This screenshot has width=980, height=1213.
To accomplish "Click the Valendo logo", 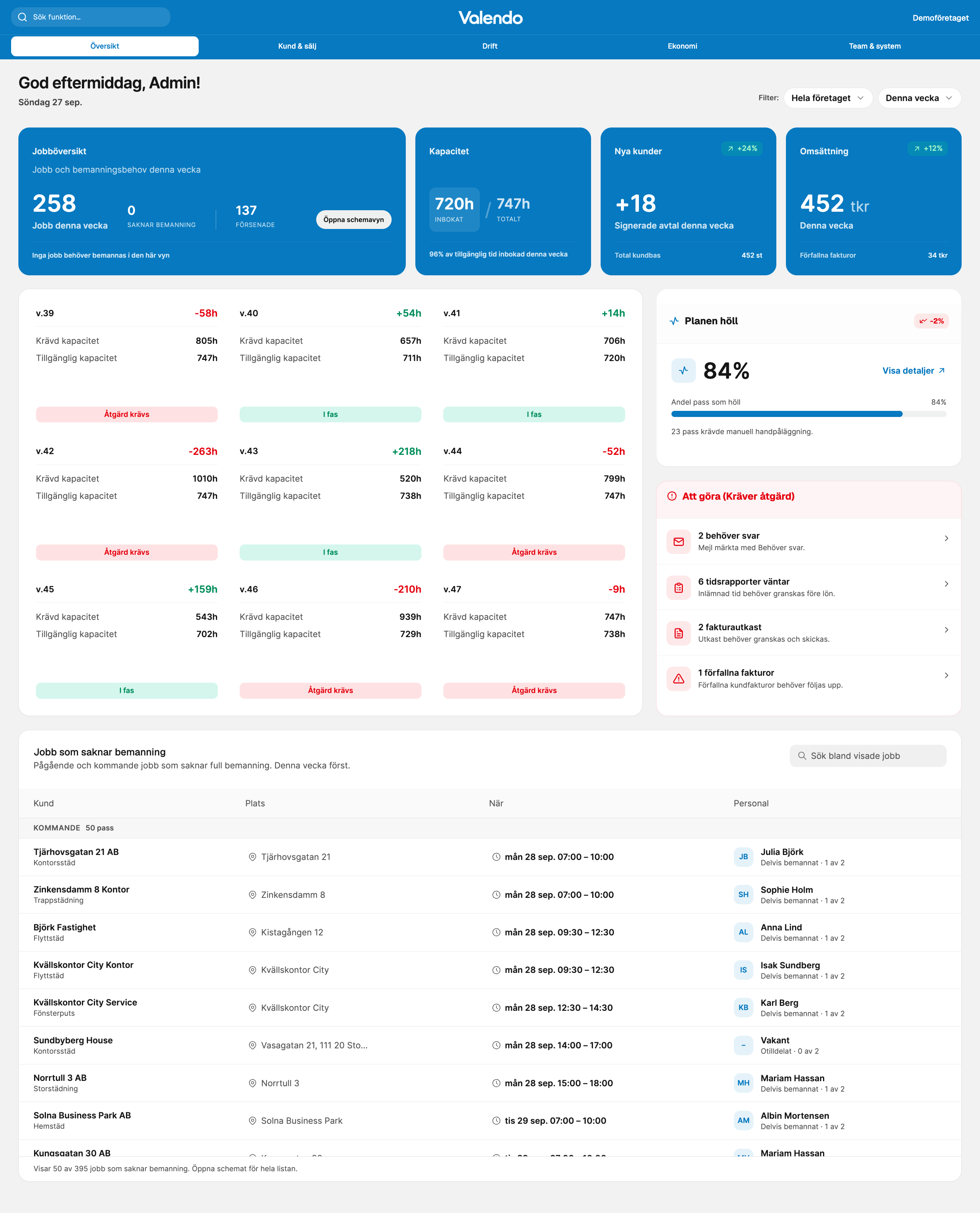I will point(490,18).
